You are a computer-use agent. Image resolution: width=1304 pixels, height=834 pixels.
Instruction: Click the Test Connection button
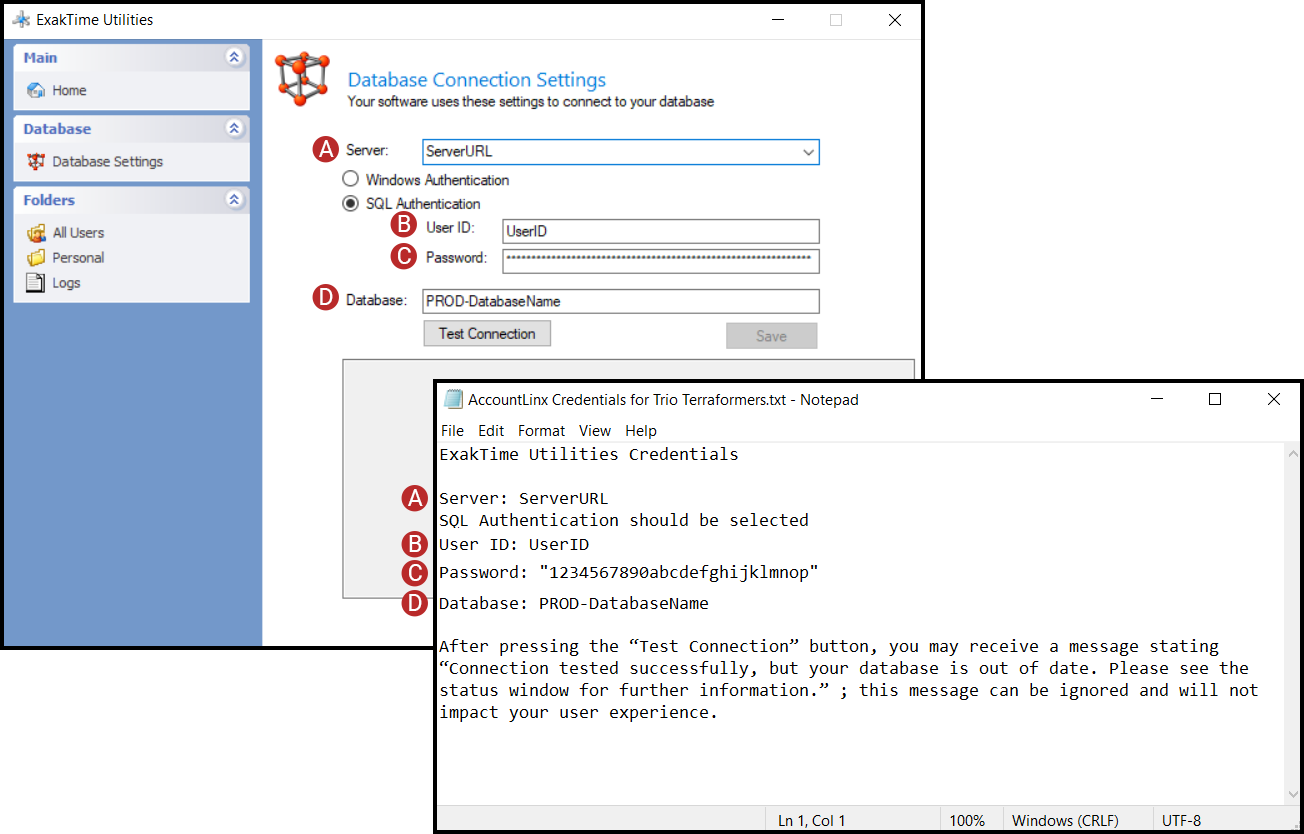(x=487, y=334)
